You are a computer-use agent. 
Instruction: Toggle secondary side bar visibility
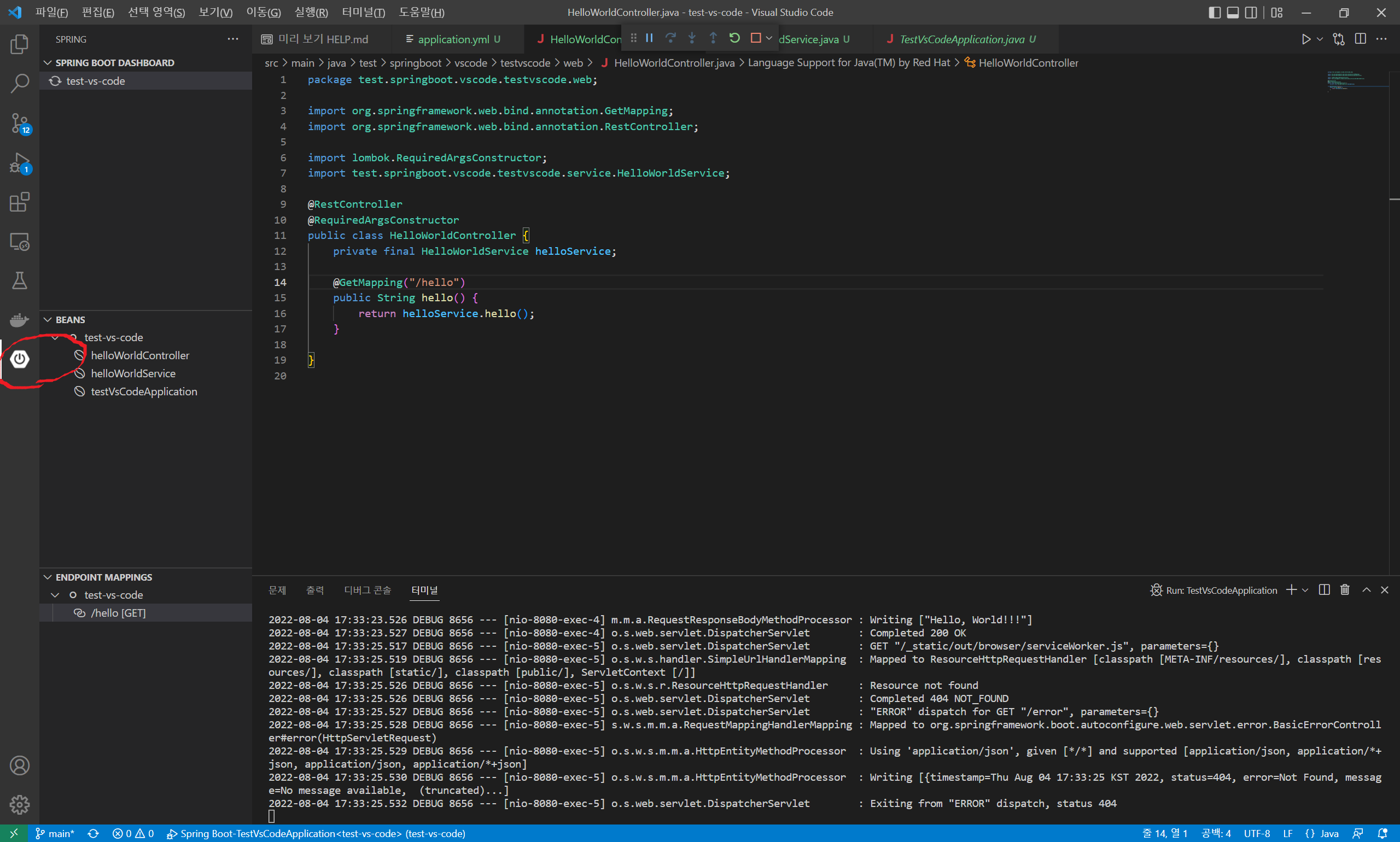pos(1251,13)
